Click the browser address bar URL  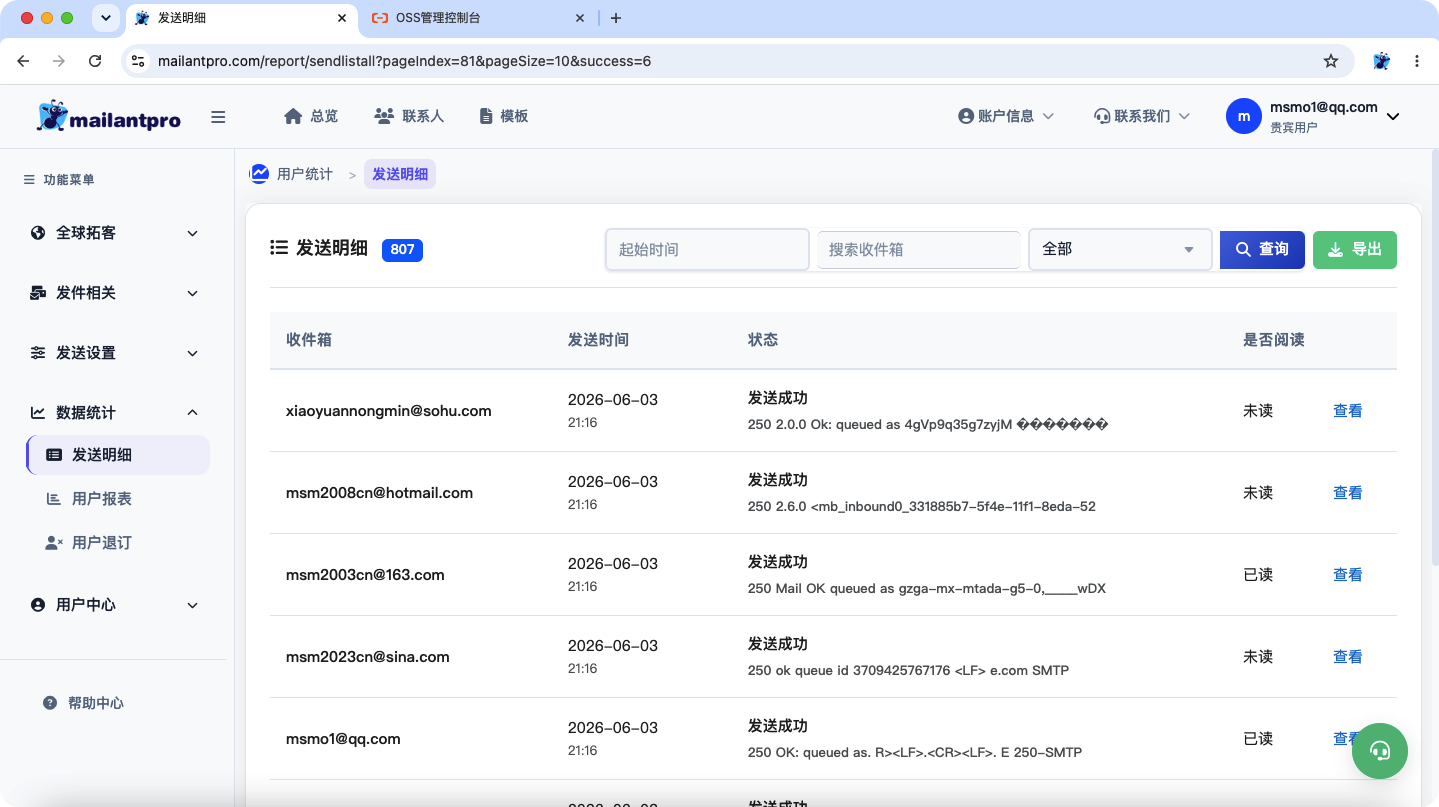[x=405, y=61]
